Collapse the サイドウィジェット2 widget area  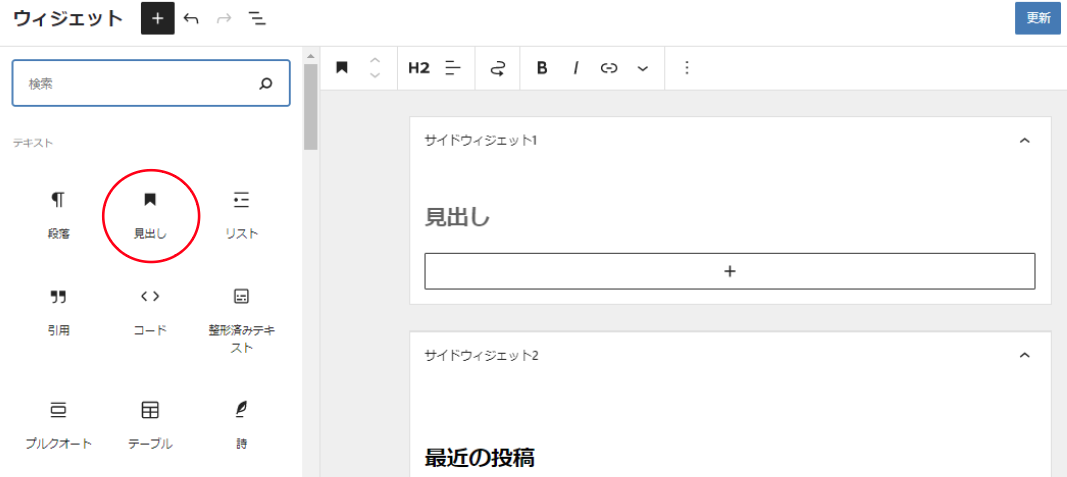[1025, 355]
